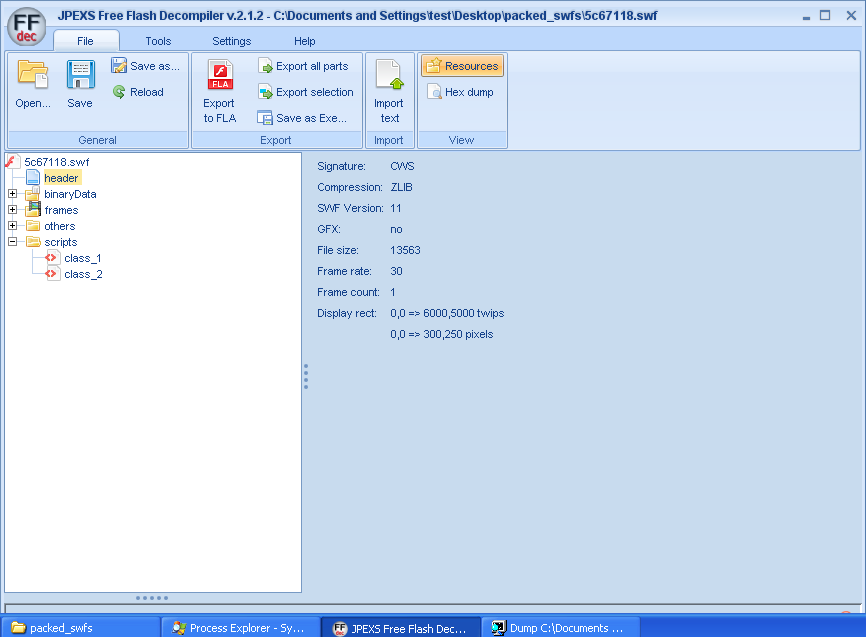Open the Help ribbon tab
866x637 pixels.
304,41
